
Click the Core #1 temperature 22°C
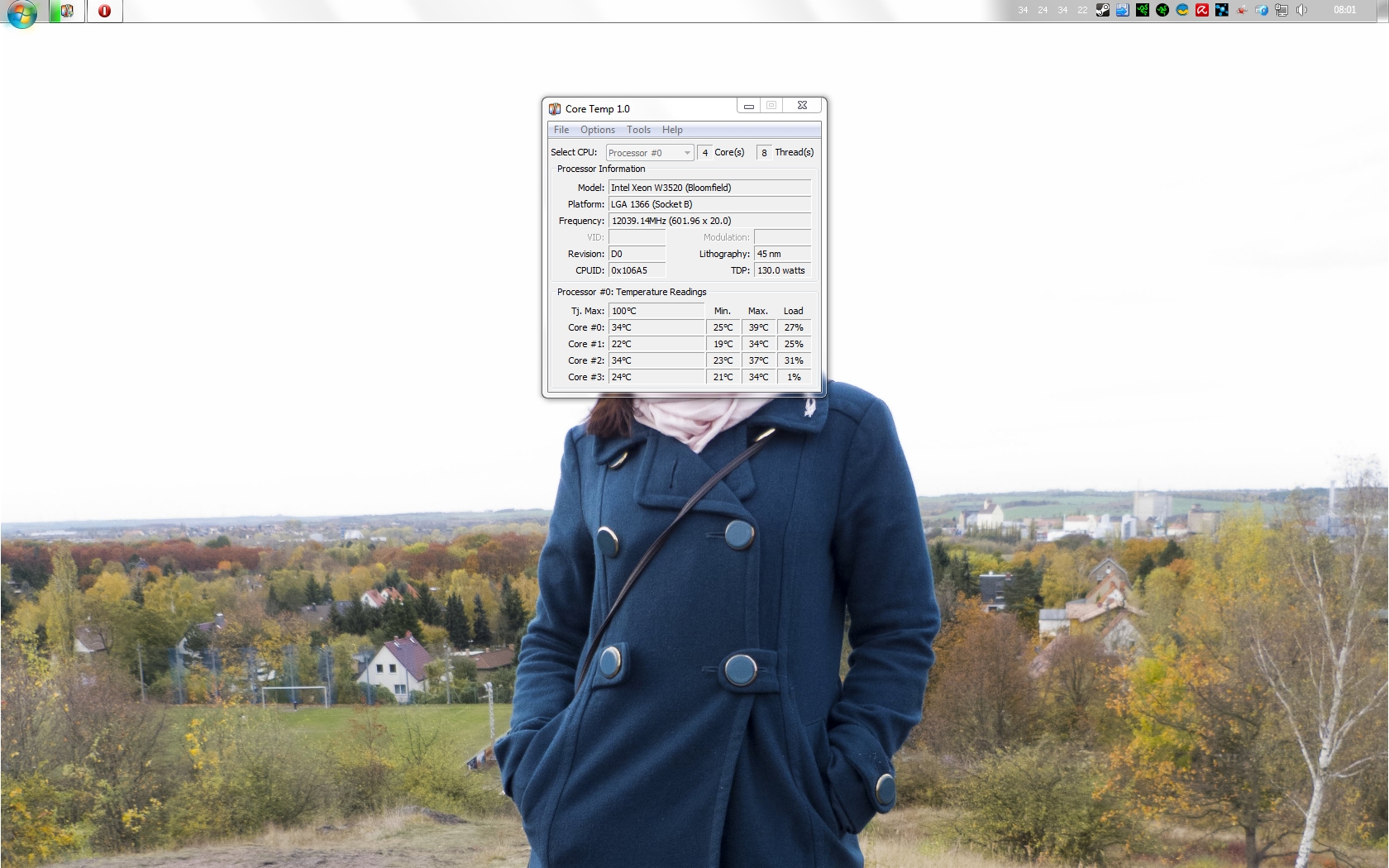[656, 344]
